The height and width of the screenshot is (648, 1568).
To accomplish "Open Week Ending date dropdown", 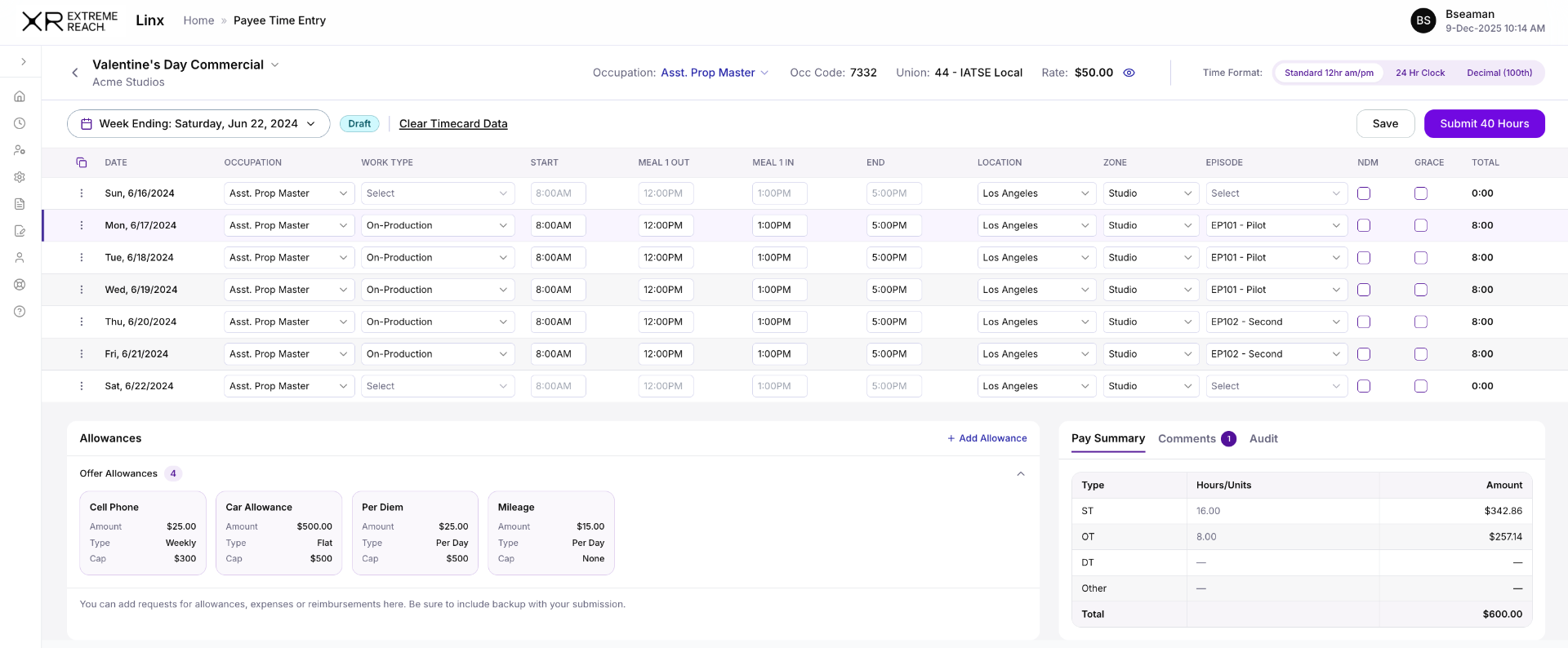I will point(198,124).
